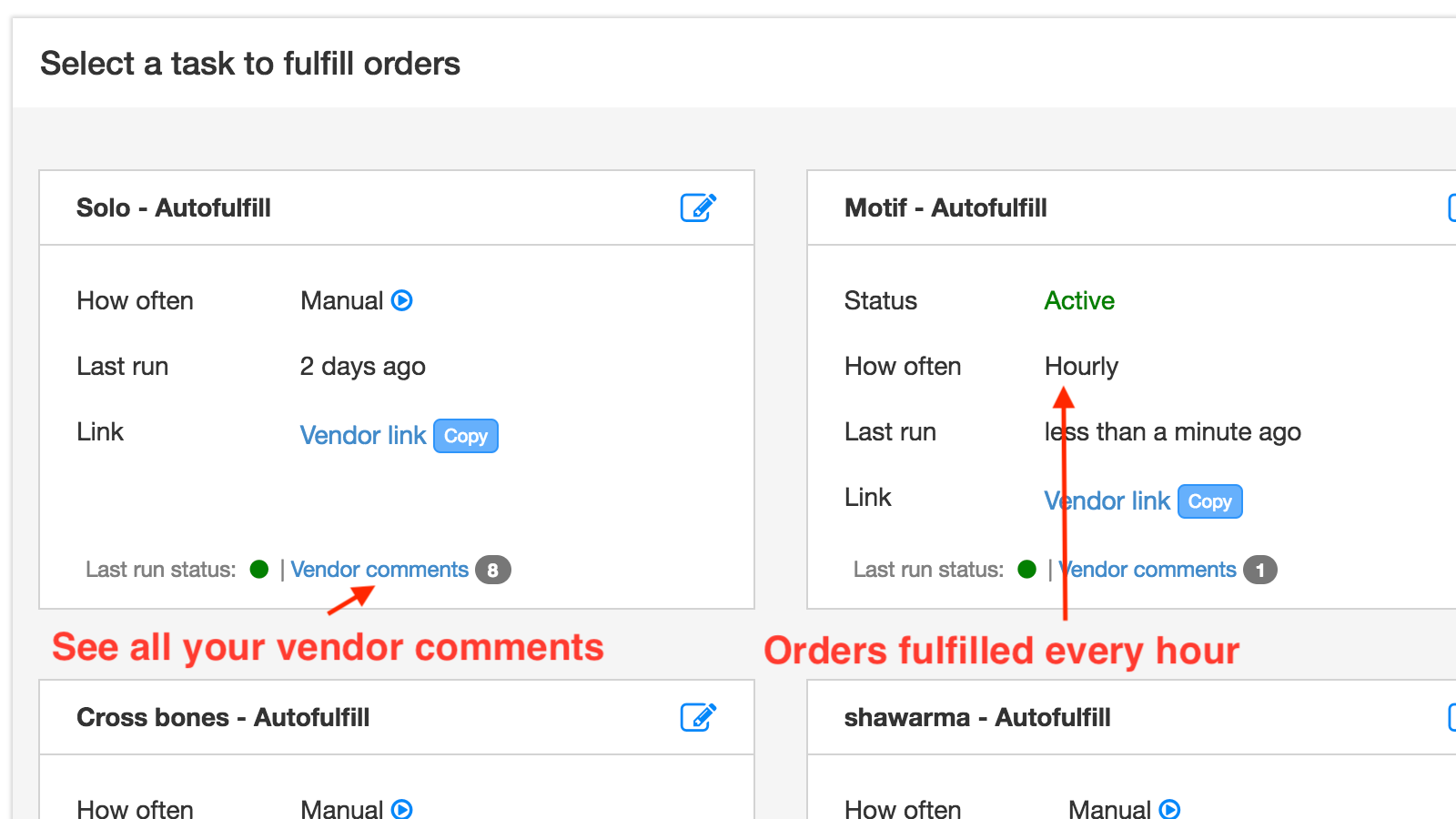
Task: View Motif's Vendor comments
Action: click(x=1148, y=570)
